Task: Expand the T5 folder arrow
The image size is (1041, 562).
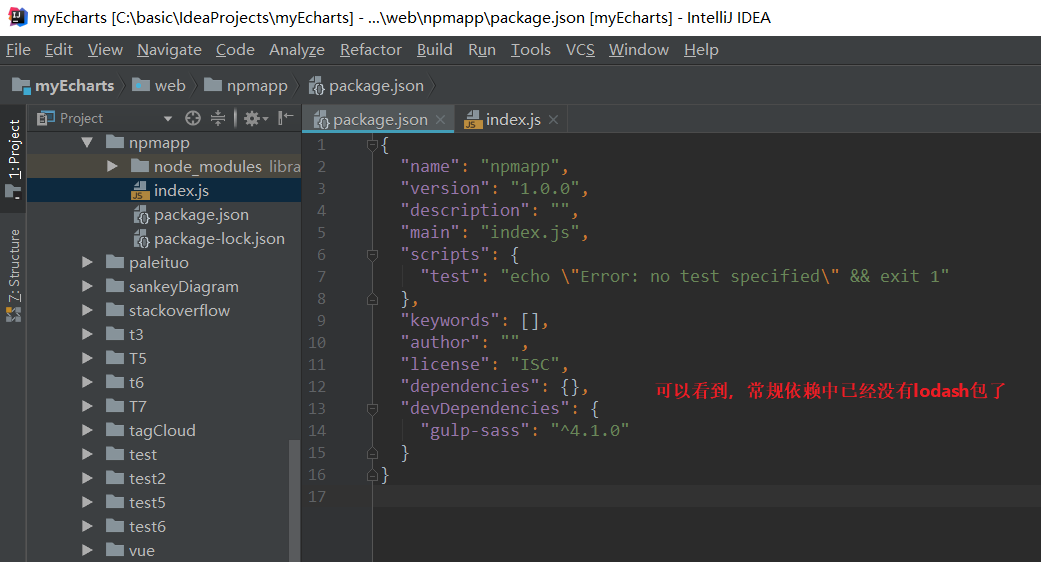Action: (x=87, y=358)
